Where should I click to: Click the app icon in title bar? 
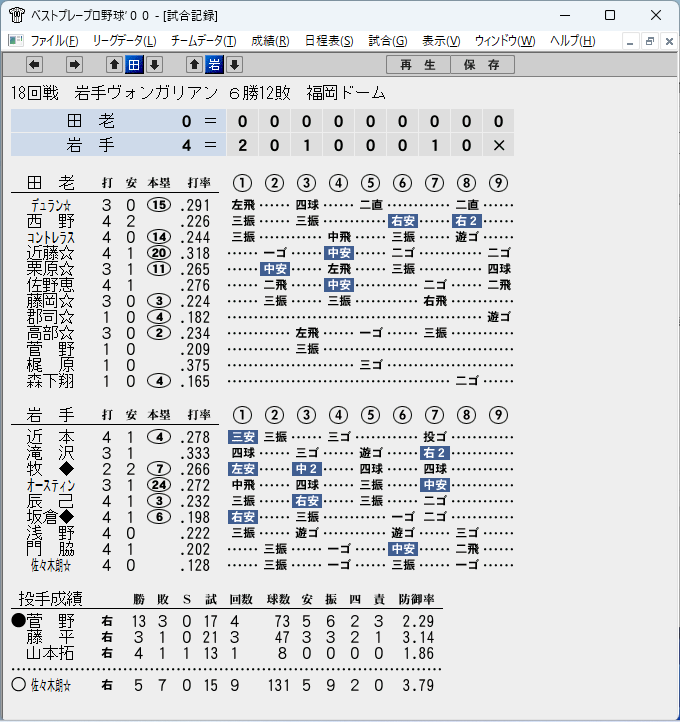17,15
